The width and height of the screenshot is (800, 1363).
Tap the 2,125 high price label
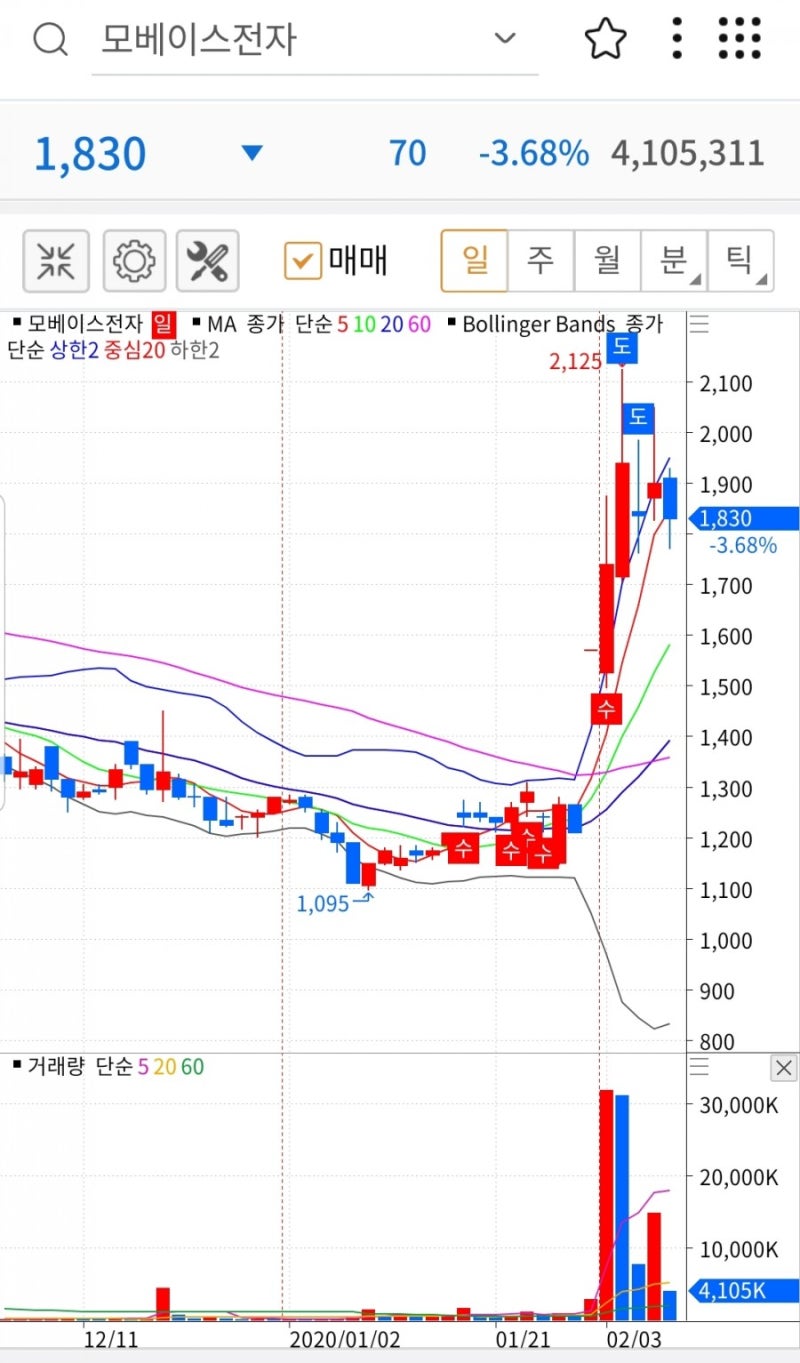tap(575, 361)
